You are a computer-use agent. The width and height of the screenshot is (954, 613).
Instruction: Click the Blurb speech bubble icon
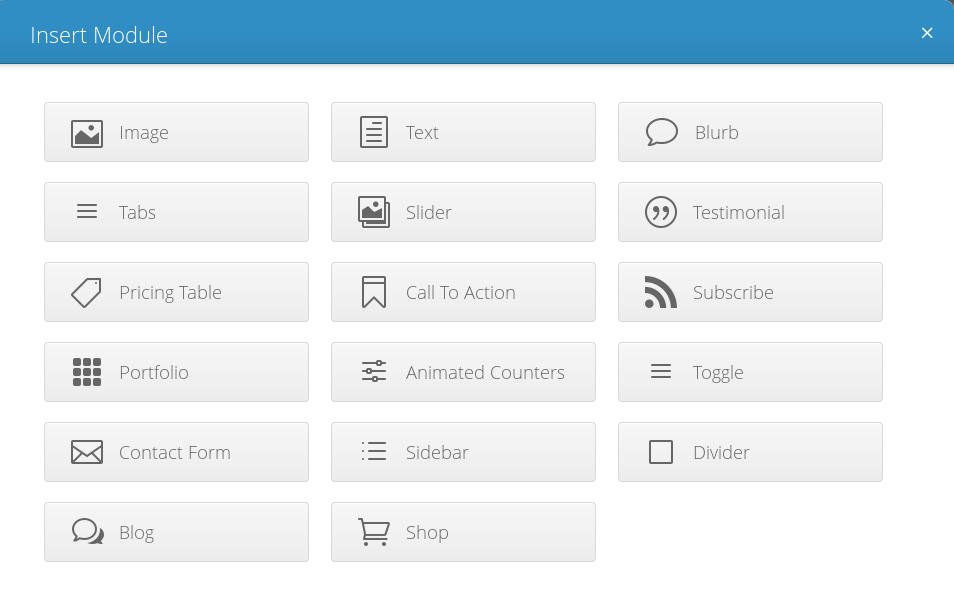tap(661, 132)
